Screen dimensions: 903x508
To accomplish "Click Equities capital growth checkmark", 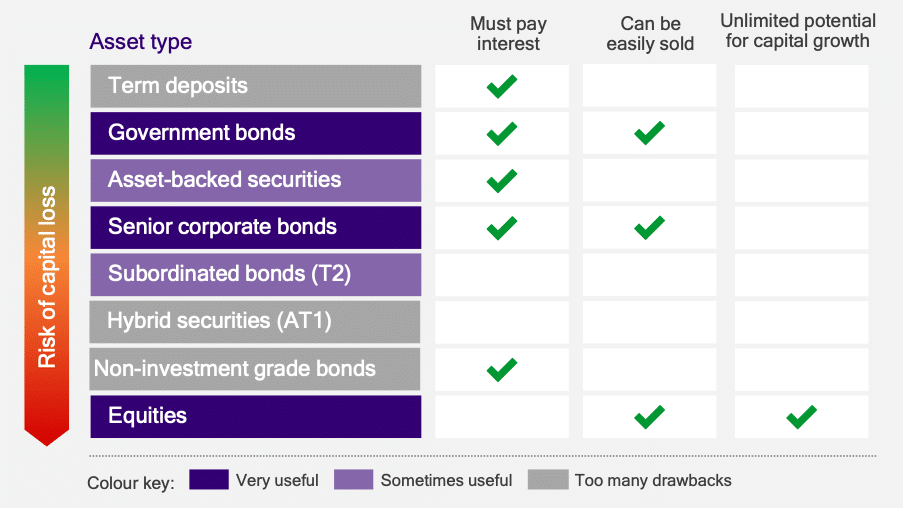I will [x=801, y=416].
